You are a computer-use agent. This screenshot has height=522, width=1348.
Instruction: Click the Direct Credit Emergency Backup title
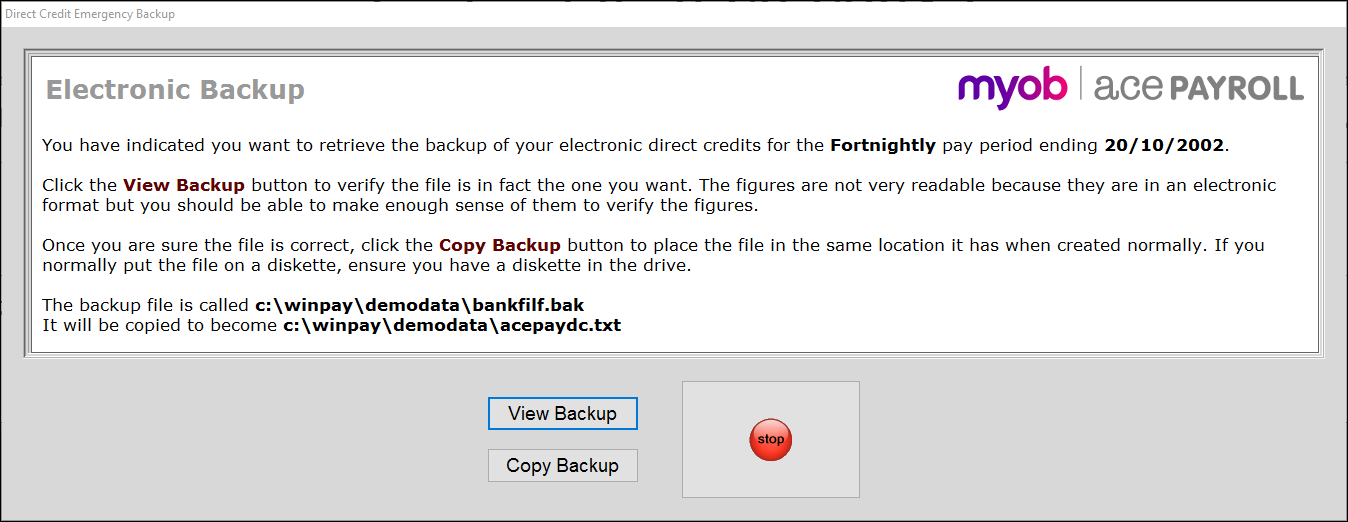(90, 14)
